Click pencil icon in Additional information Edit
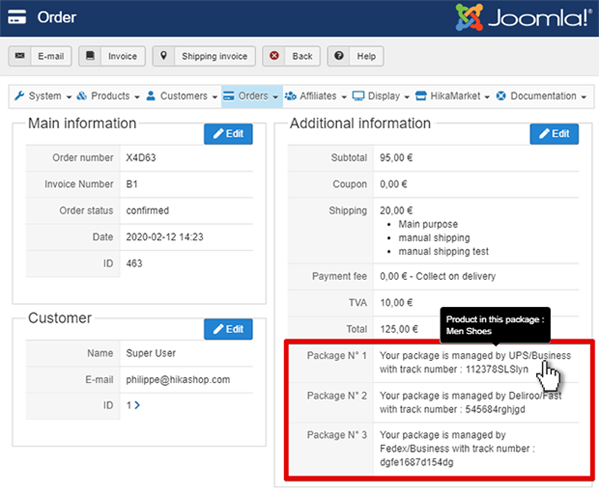Image resolution: width=600 pixels, height=491 pixels. click(x=544, y=134)
